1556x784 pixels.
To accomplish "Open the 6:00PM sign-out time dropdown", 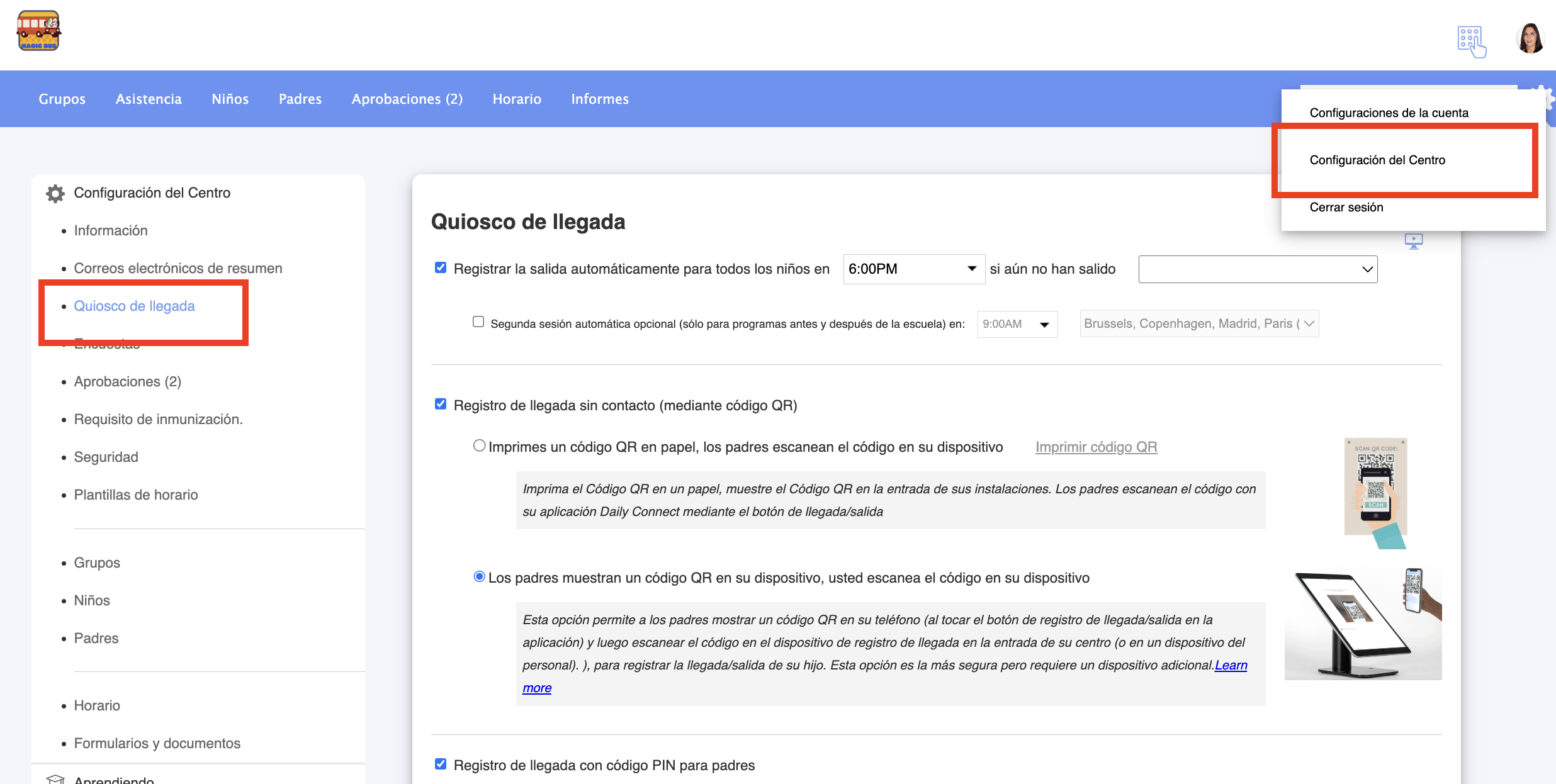I will coord(913,269).
